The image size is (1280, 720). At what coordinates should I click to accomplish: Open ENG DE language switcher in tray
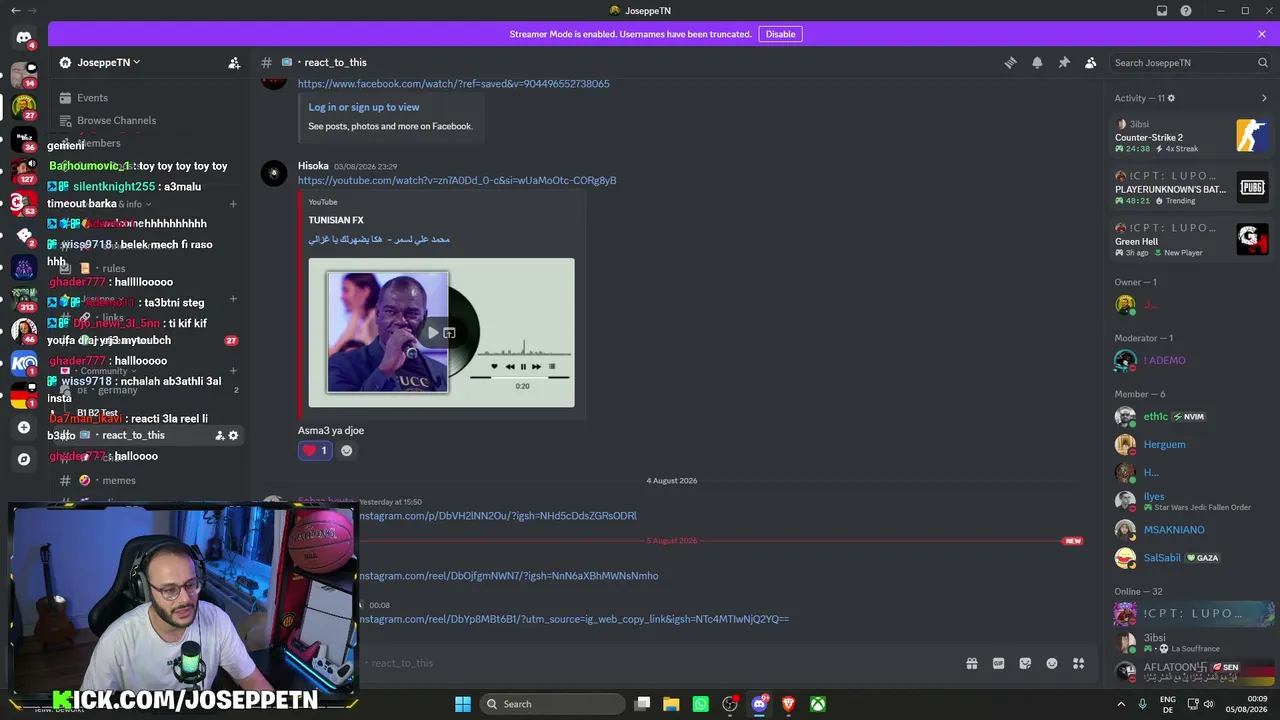(1167, 704)
